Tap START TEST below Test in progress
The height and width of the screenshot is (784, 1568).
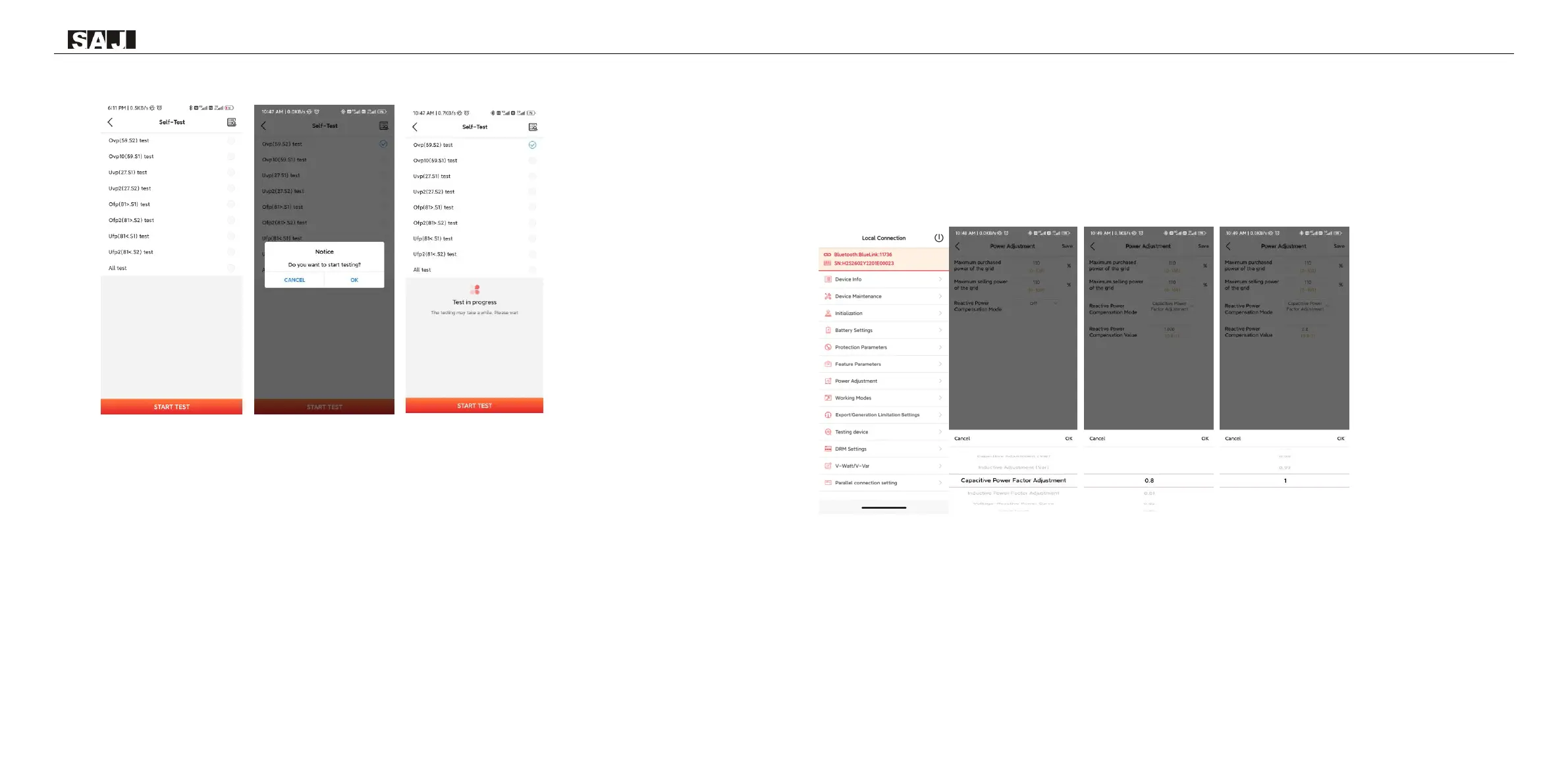click(x=474, y=405)
